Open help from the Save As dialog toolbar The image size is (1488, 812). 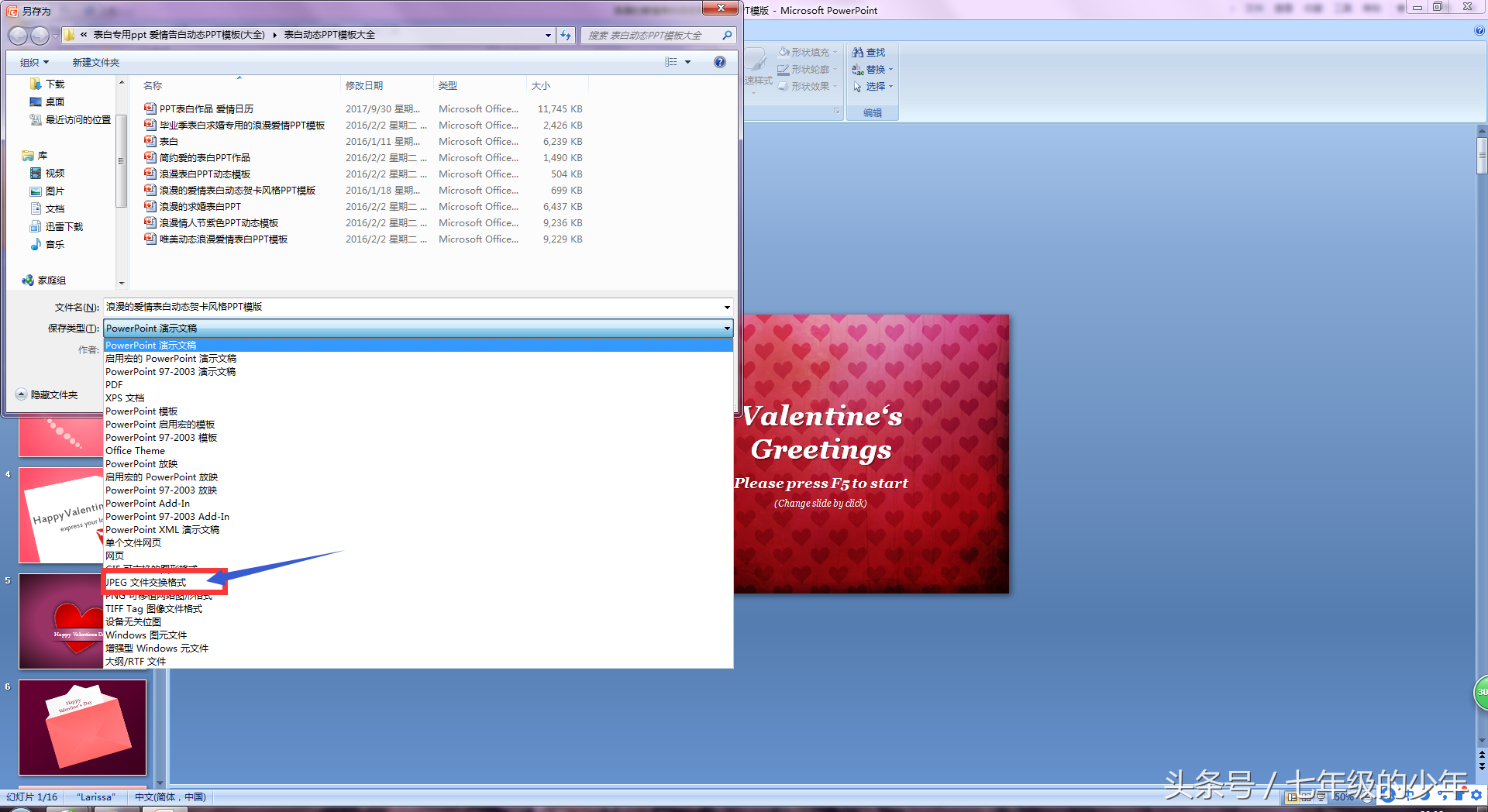pyautogui.click(x=720, y=62)
